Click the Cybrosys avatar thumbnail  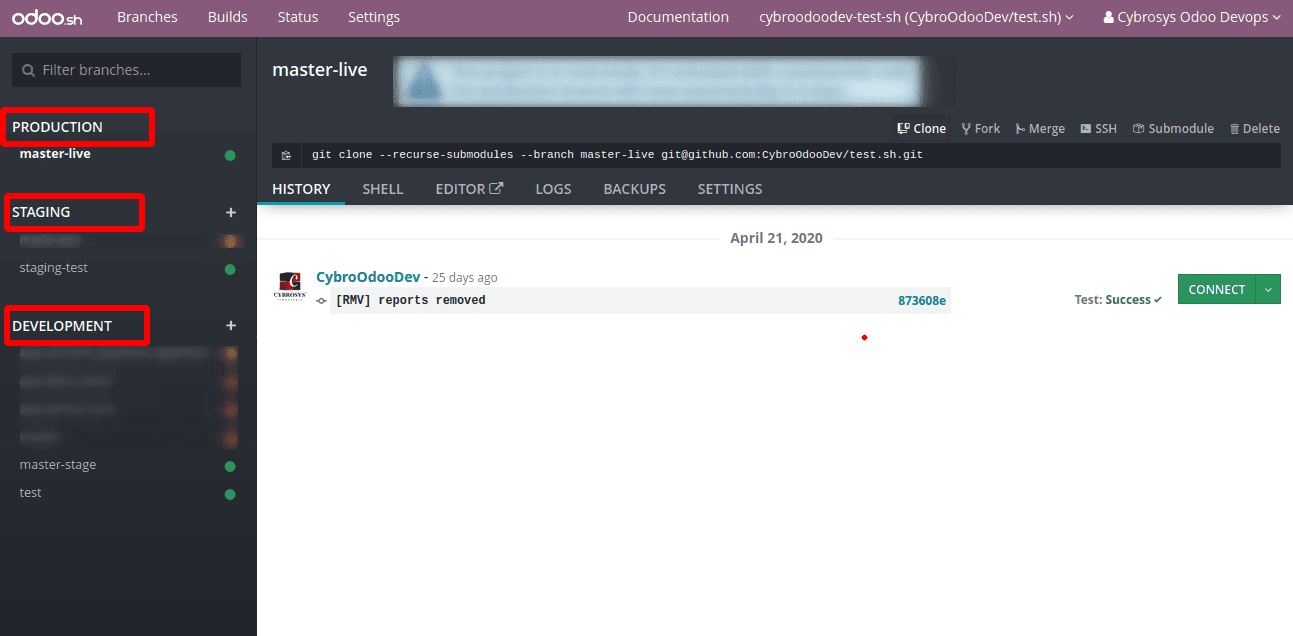[289, 287]
